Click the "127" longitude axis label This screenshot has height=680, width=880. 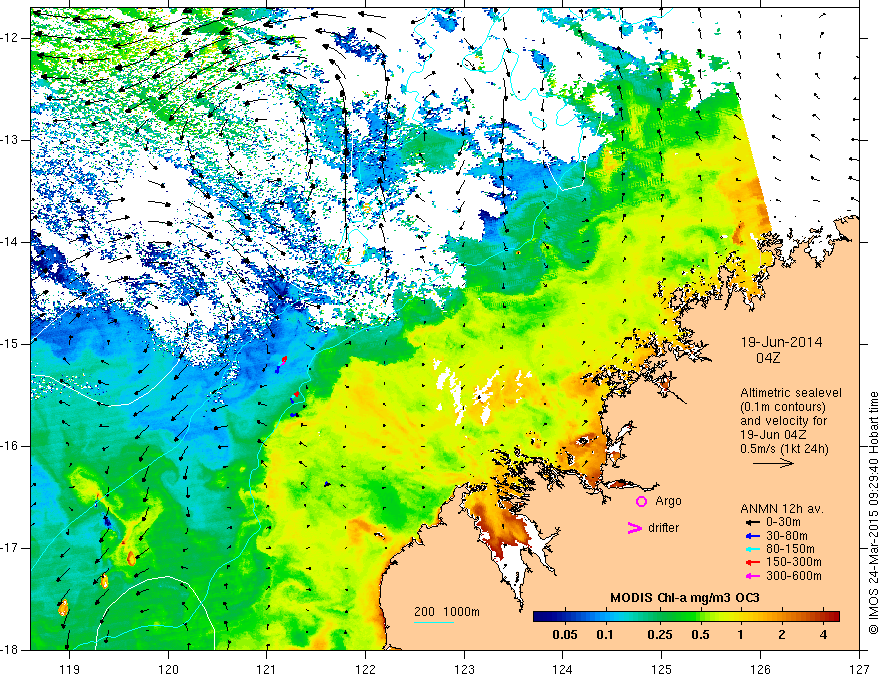[x=859, y=669]
